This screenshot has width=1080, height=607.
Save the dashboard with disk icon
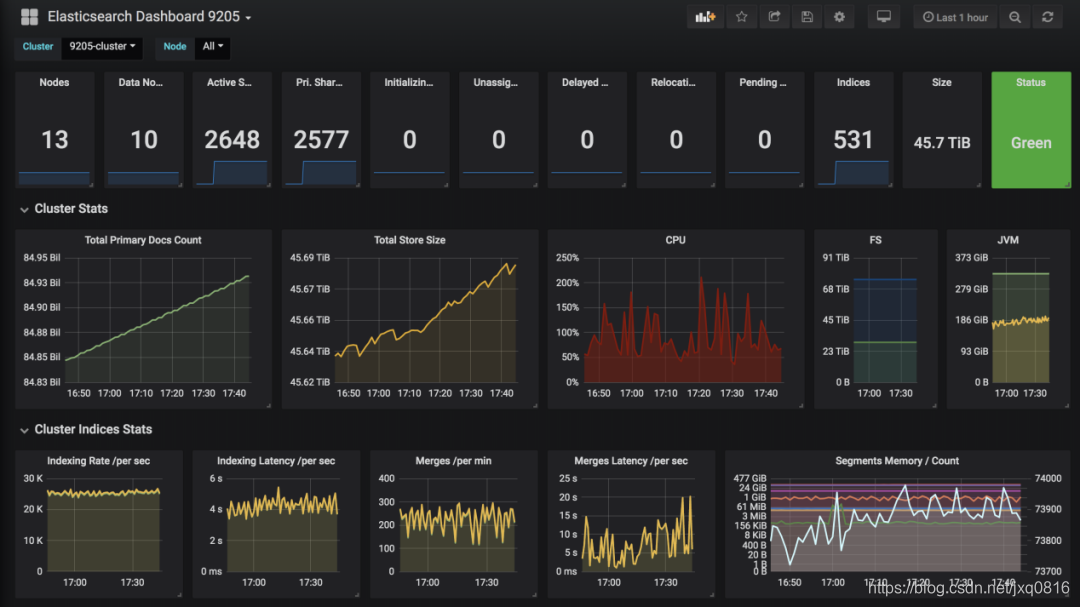(x=807, y=17)
